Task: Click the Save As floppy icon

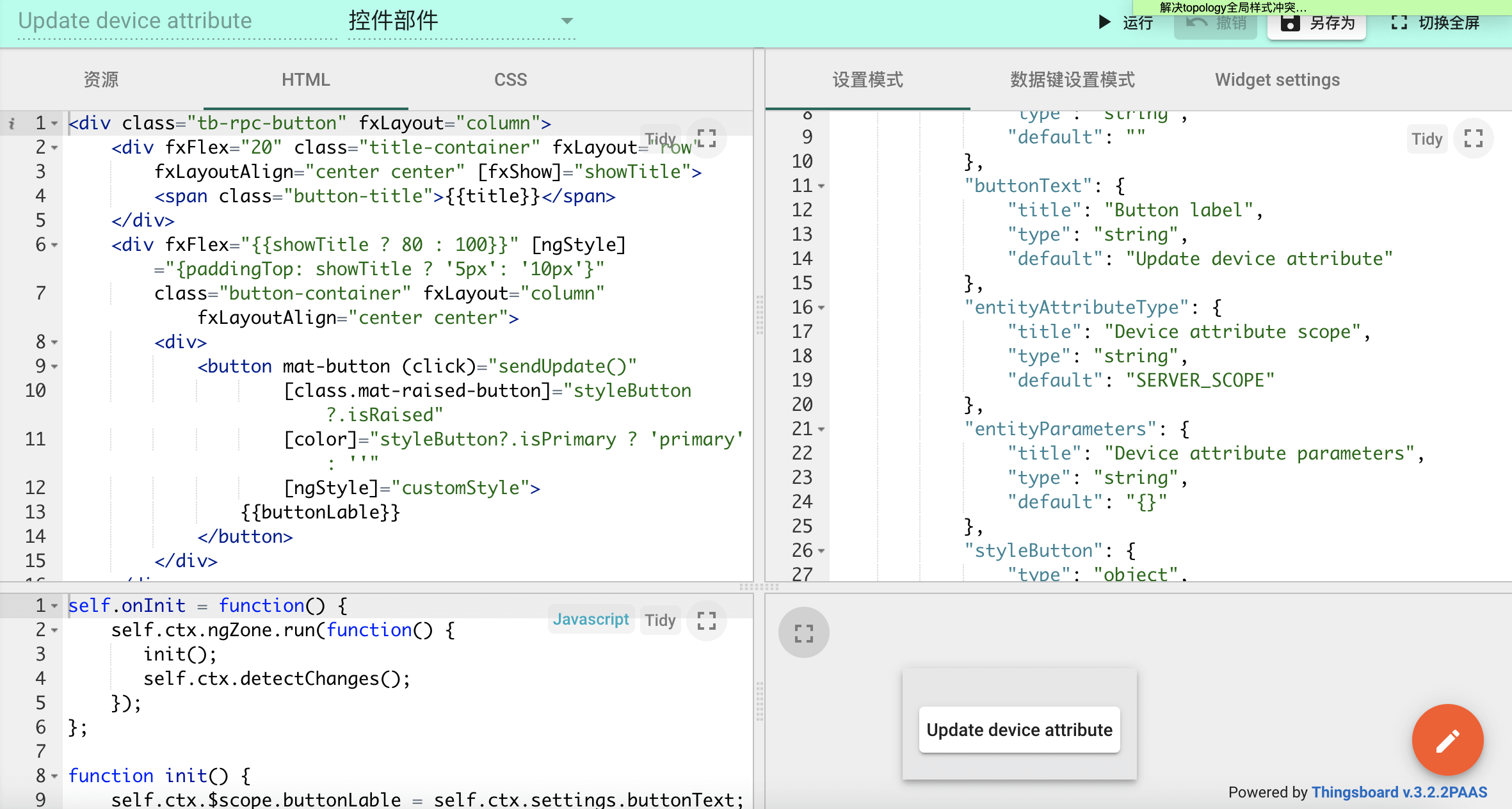Action: tap(1290, 23)
